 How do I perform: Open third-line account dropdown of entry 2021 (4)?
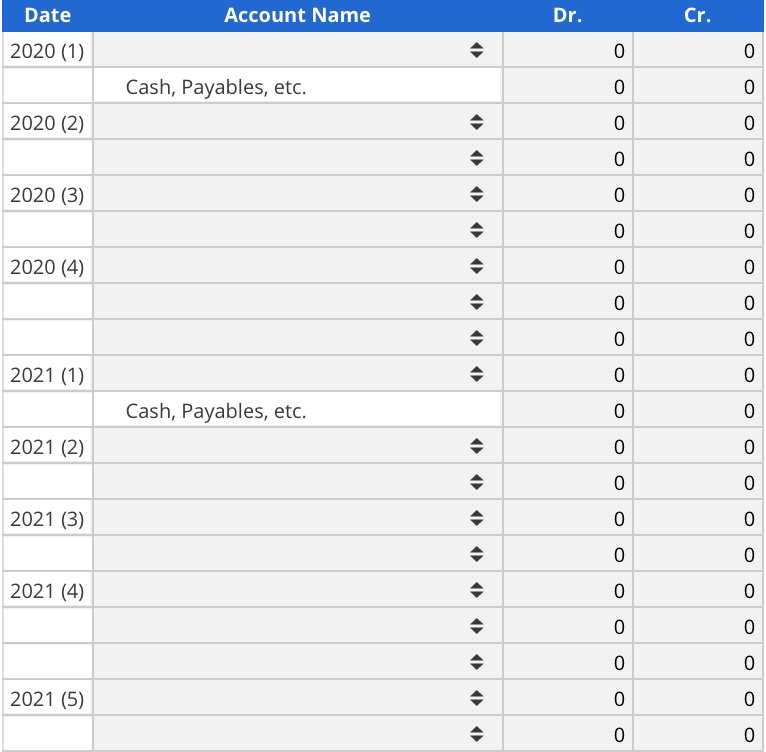pos(298,662)
